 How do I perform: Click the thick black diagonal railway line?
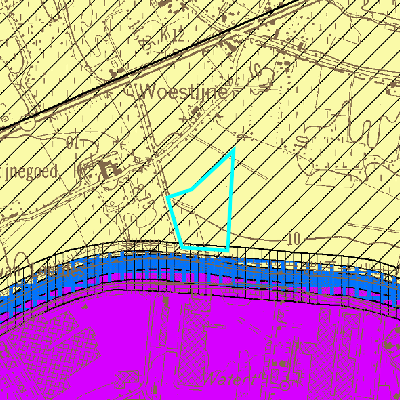(150, 65)
